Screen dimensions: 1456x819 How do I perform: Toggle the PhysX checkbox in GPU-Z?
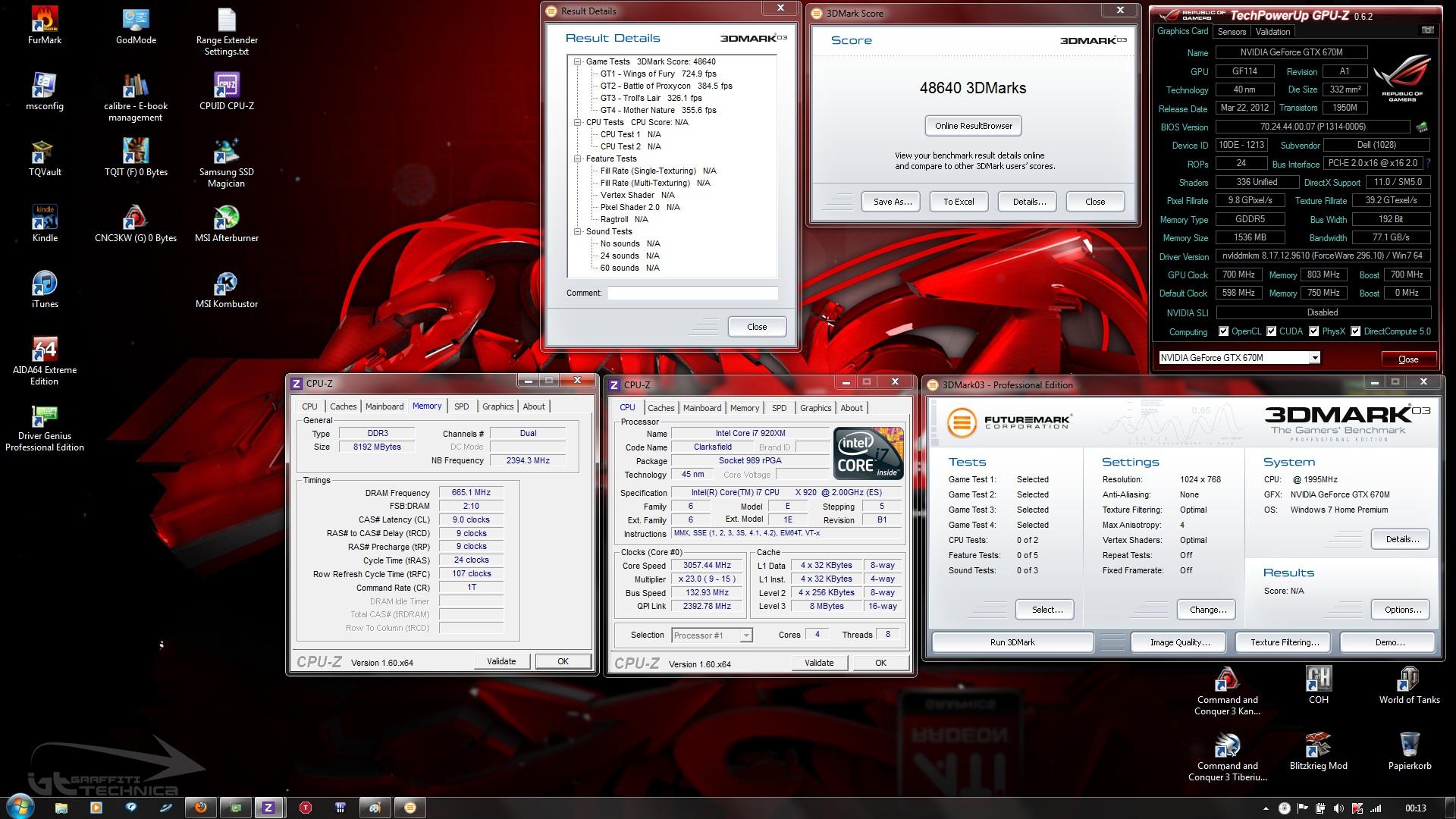click(x=1313, y=331)
